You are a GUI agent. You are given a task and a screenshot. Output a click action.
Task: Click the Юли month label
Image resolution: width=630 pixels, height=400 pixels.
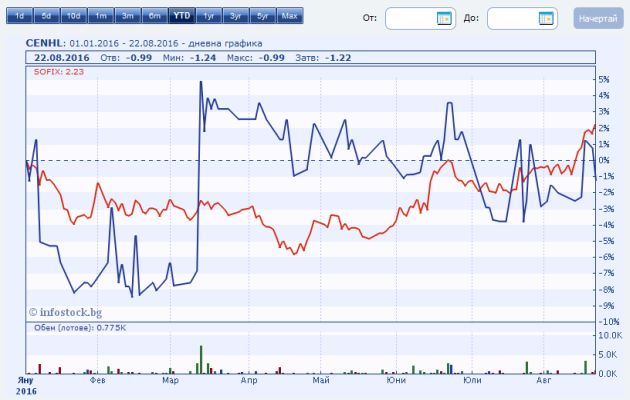472,380
